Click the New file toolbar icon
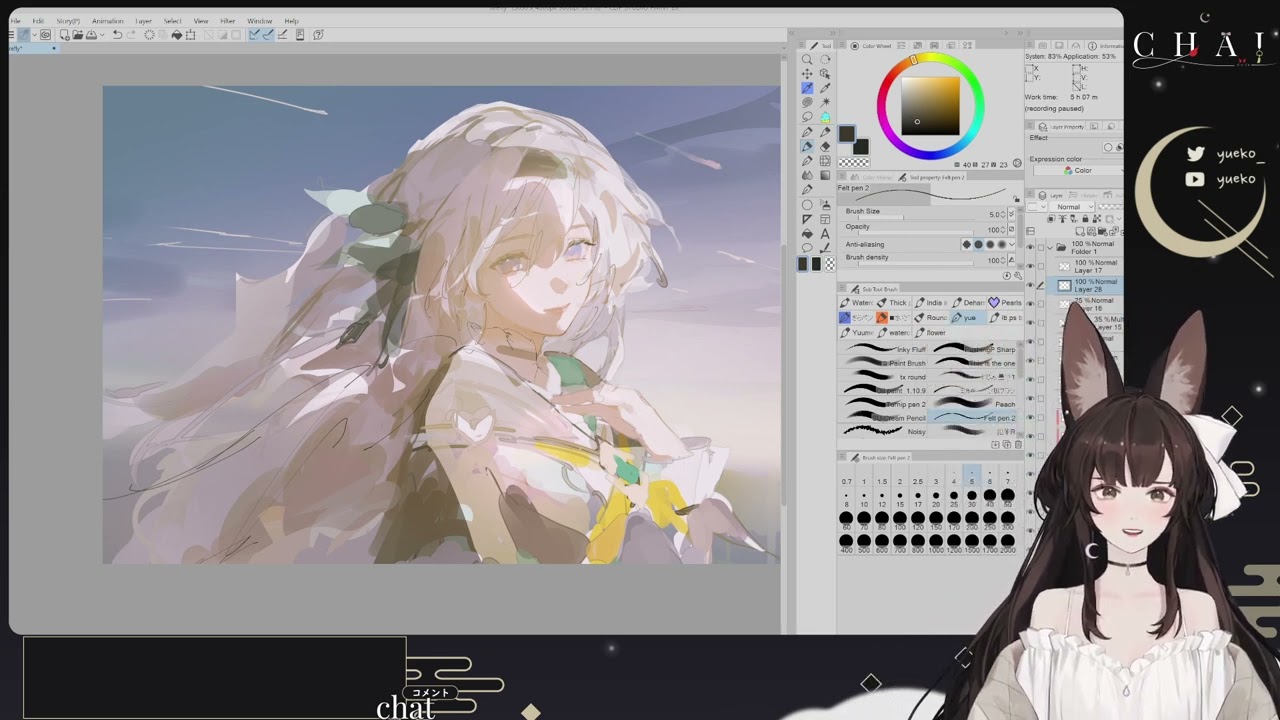Image resolution: width=1280 pixels, height=720 pixels. tap(65, 35)
